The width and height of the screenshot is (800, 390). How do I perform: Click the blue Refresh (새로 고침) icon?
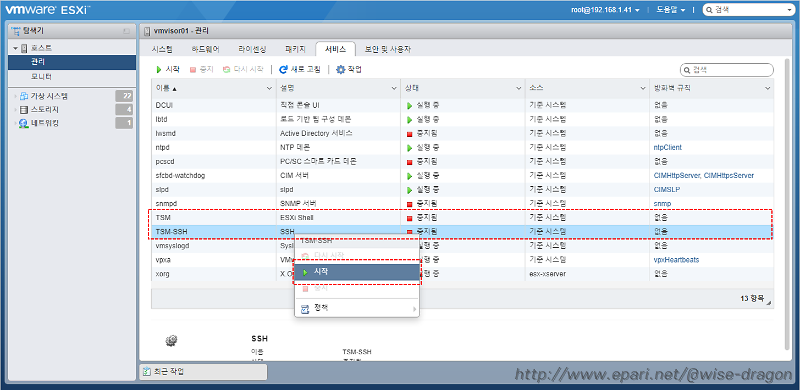[x=283, y=69]
